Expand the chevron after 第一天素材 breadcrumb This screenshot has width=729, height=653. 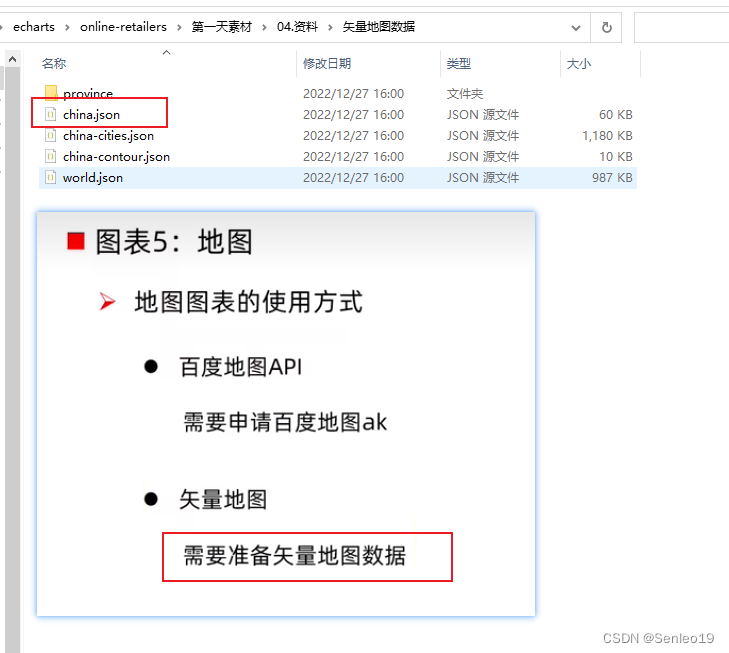pyautogui.click(x=264, y=27)
